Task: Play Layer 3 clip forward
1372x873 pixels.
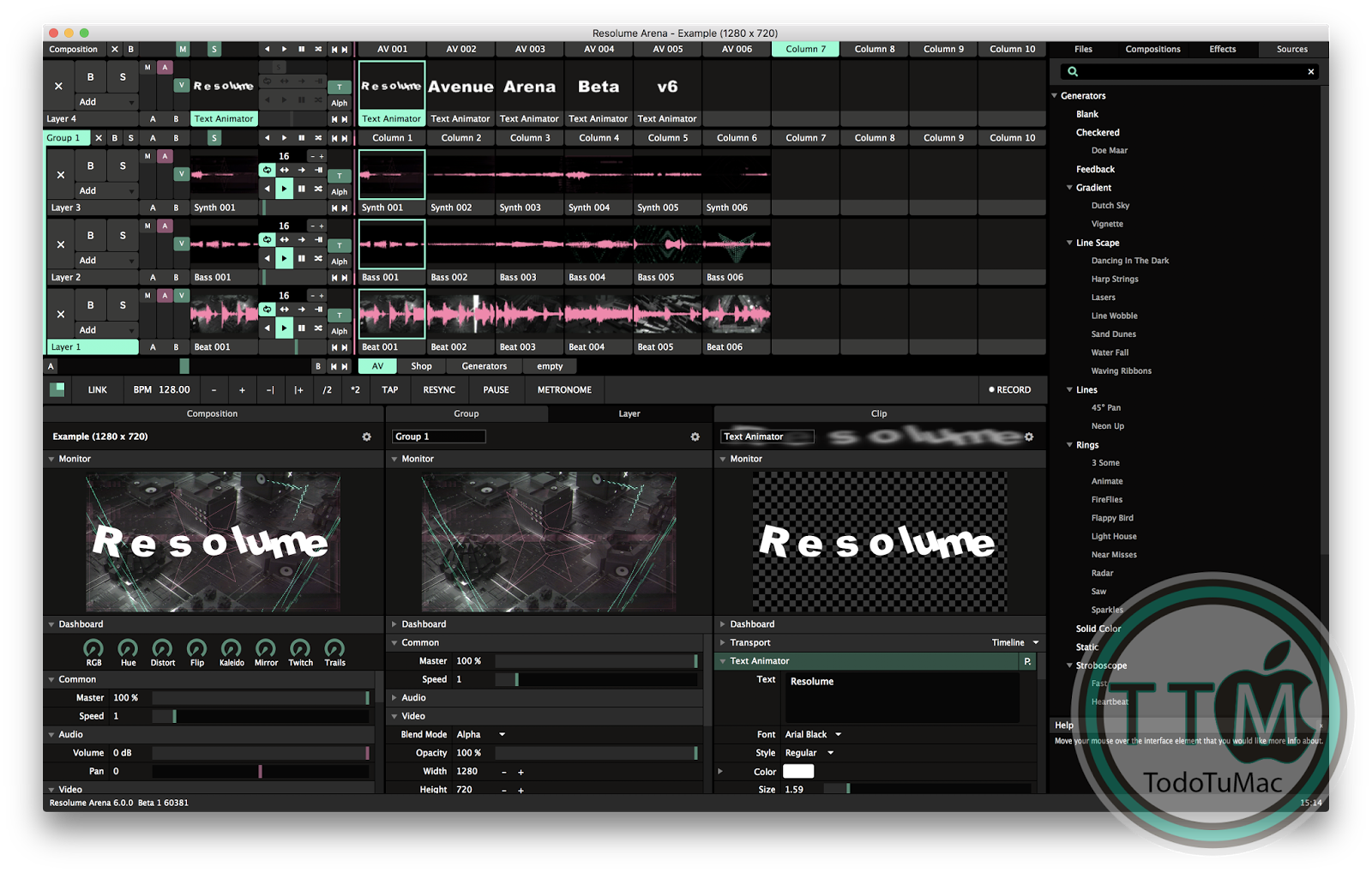Action: click(284, 189)
